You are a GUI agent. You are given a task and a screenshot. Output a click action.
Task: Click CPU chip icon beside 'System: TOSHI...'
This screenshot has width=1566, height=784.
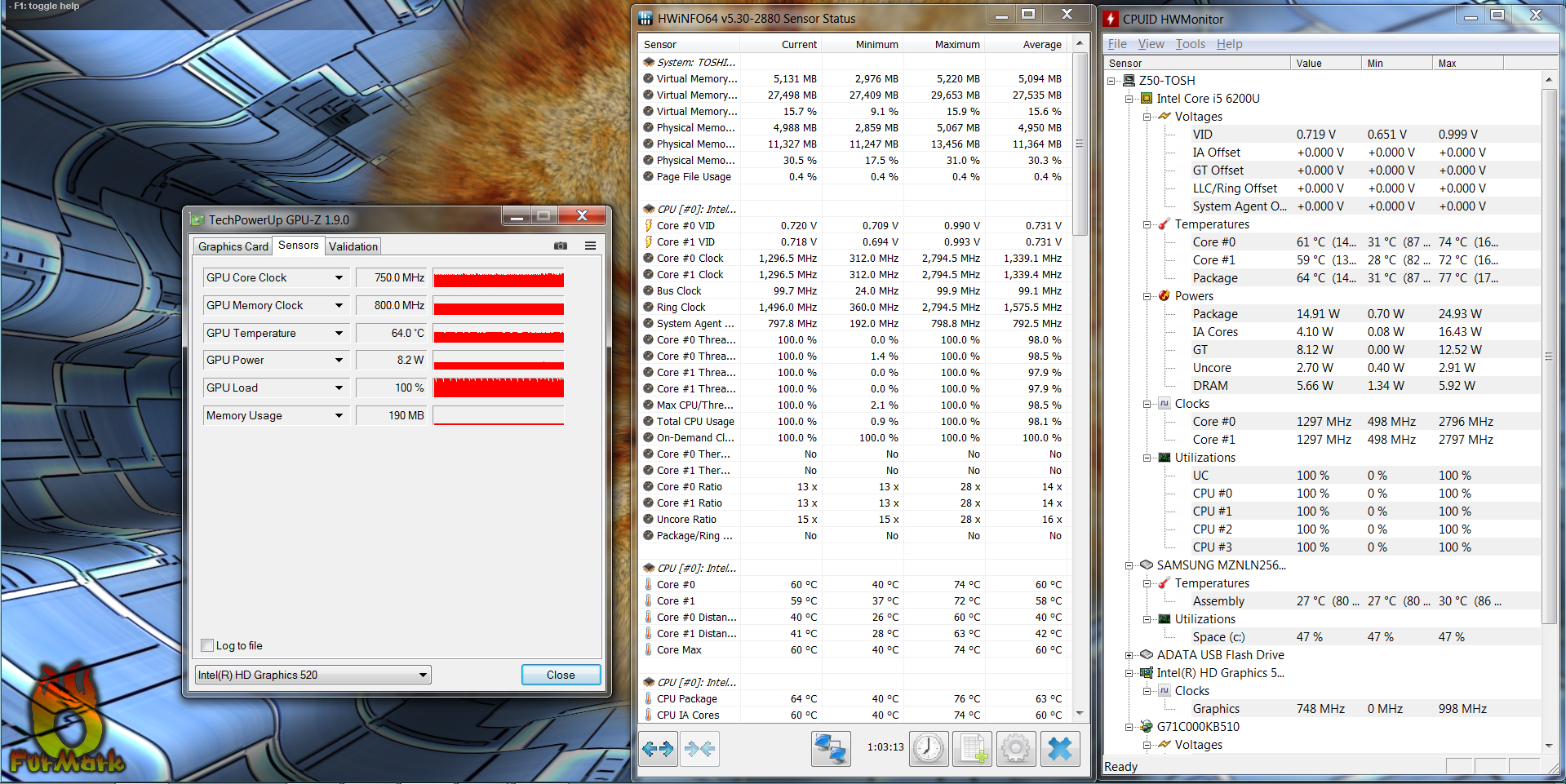coord(649,62)
